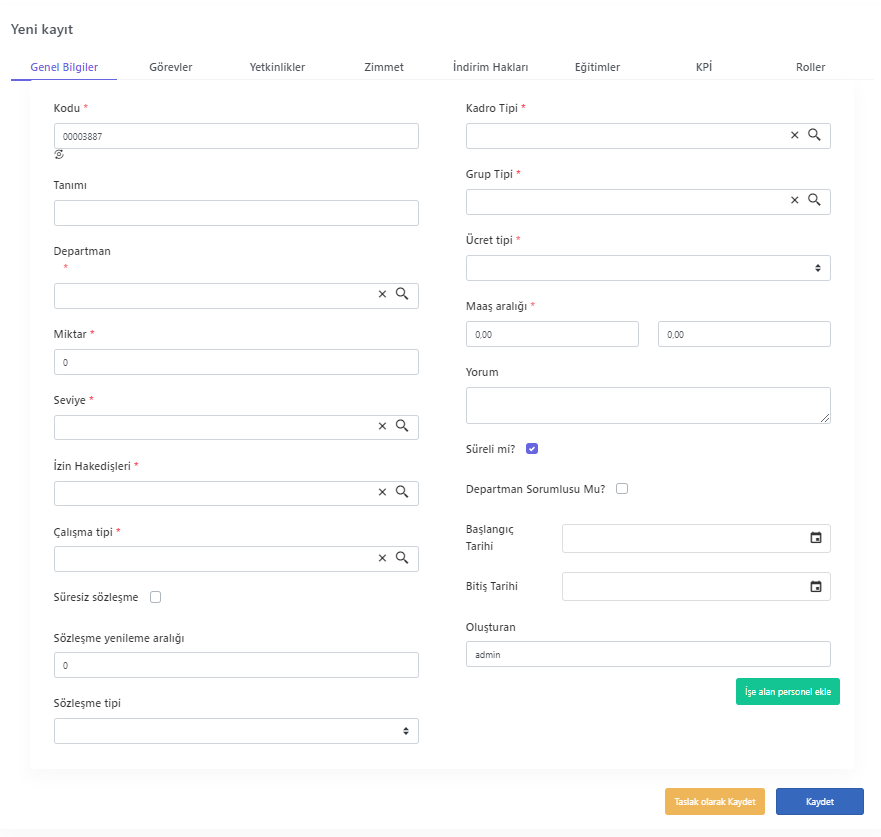Search for a Grup Tipi
Screen dimensions: 881x837
coord(814,200)
